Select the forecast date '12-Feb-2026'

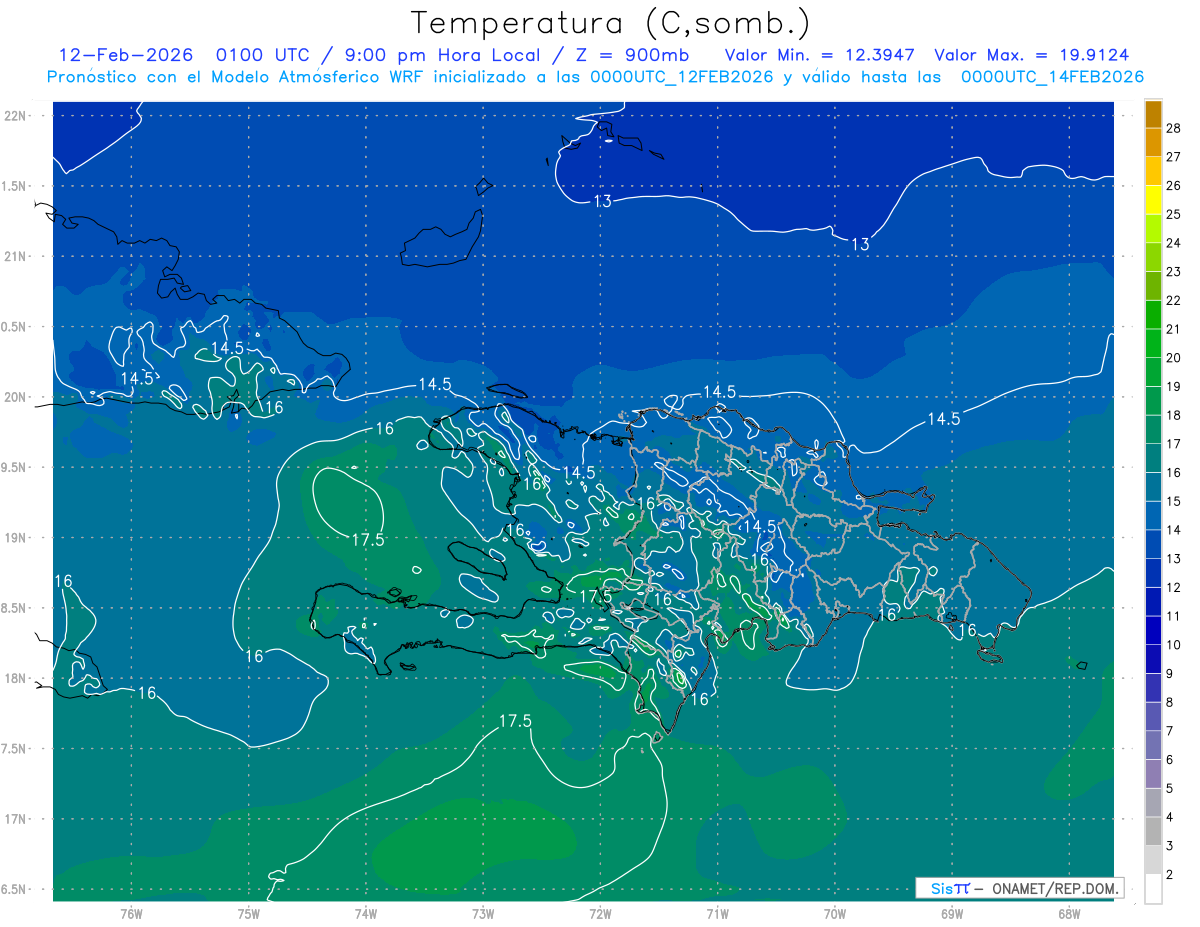126,55
